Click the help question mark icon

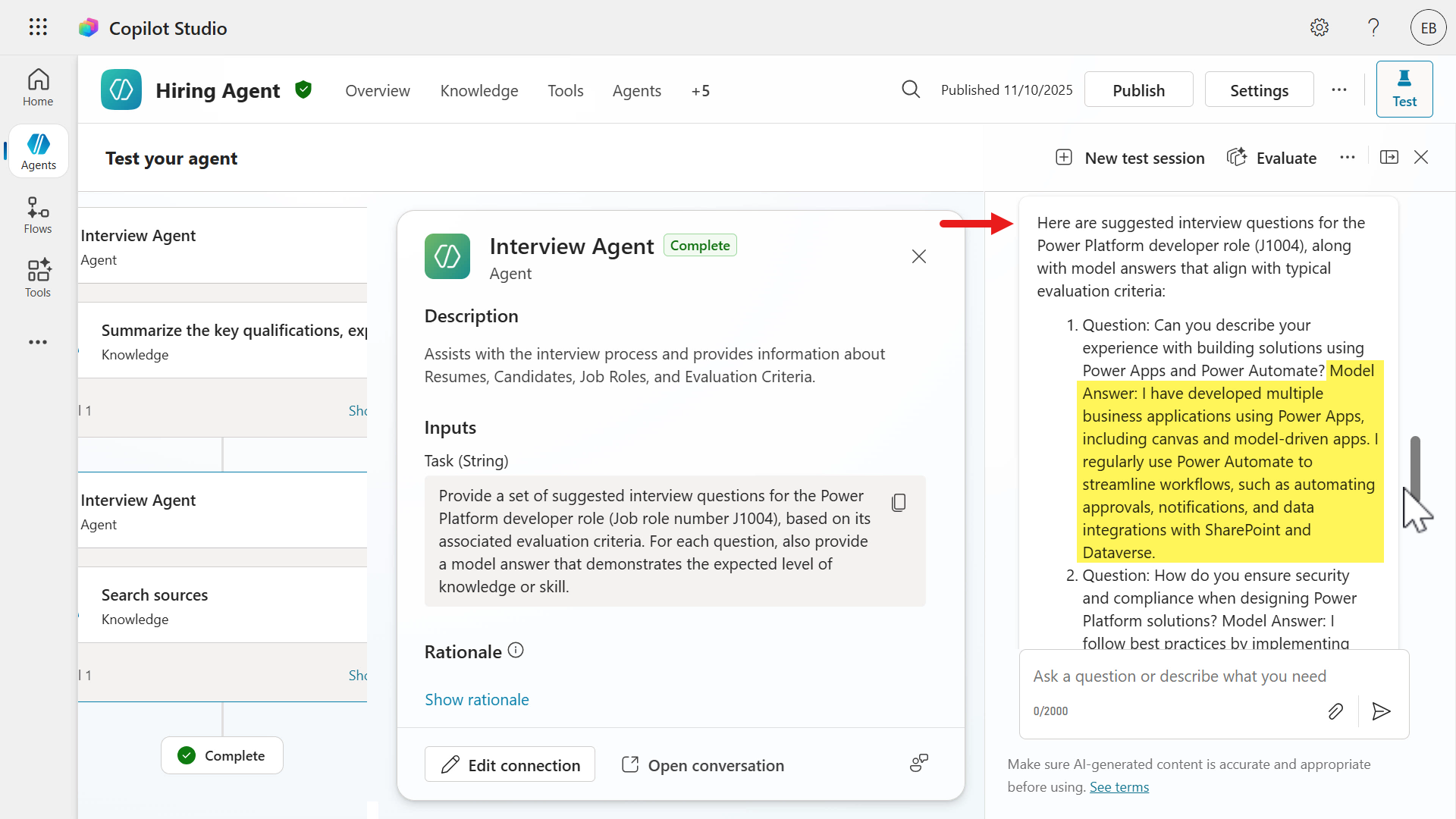click(1373, 28)
